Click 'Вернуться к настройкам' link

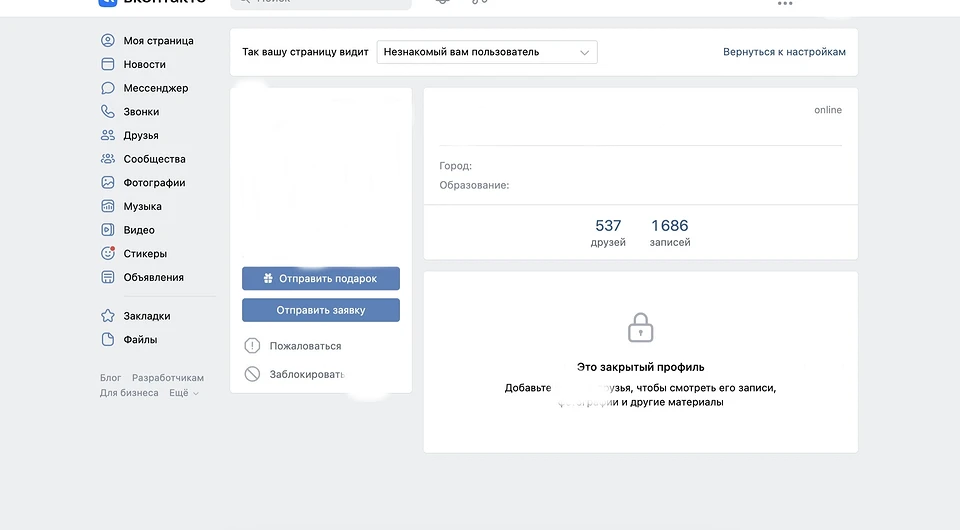[x=784, y=52]
